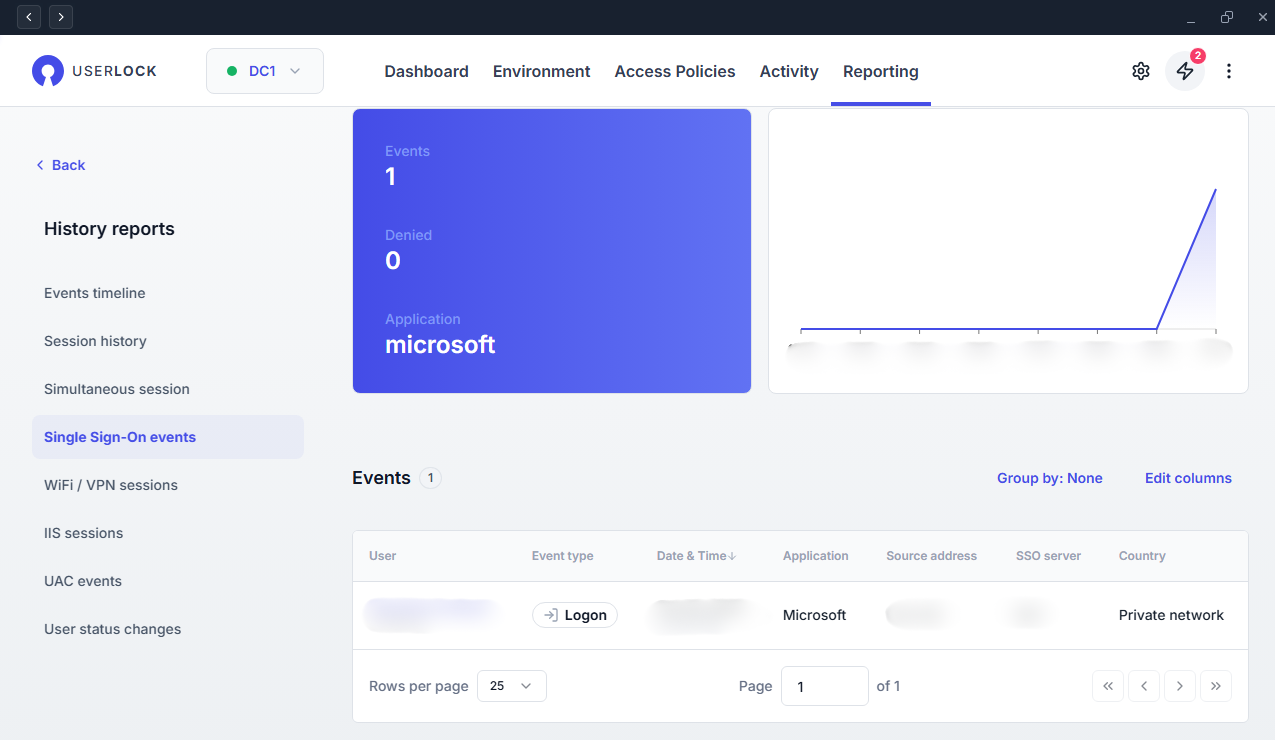Click the title bar forward arrow
Screen dimensions: 1275x740
click(x=61, y=17)
